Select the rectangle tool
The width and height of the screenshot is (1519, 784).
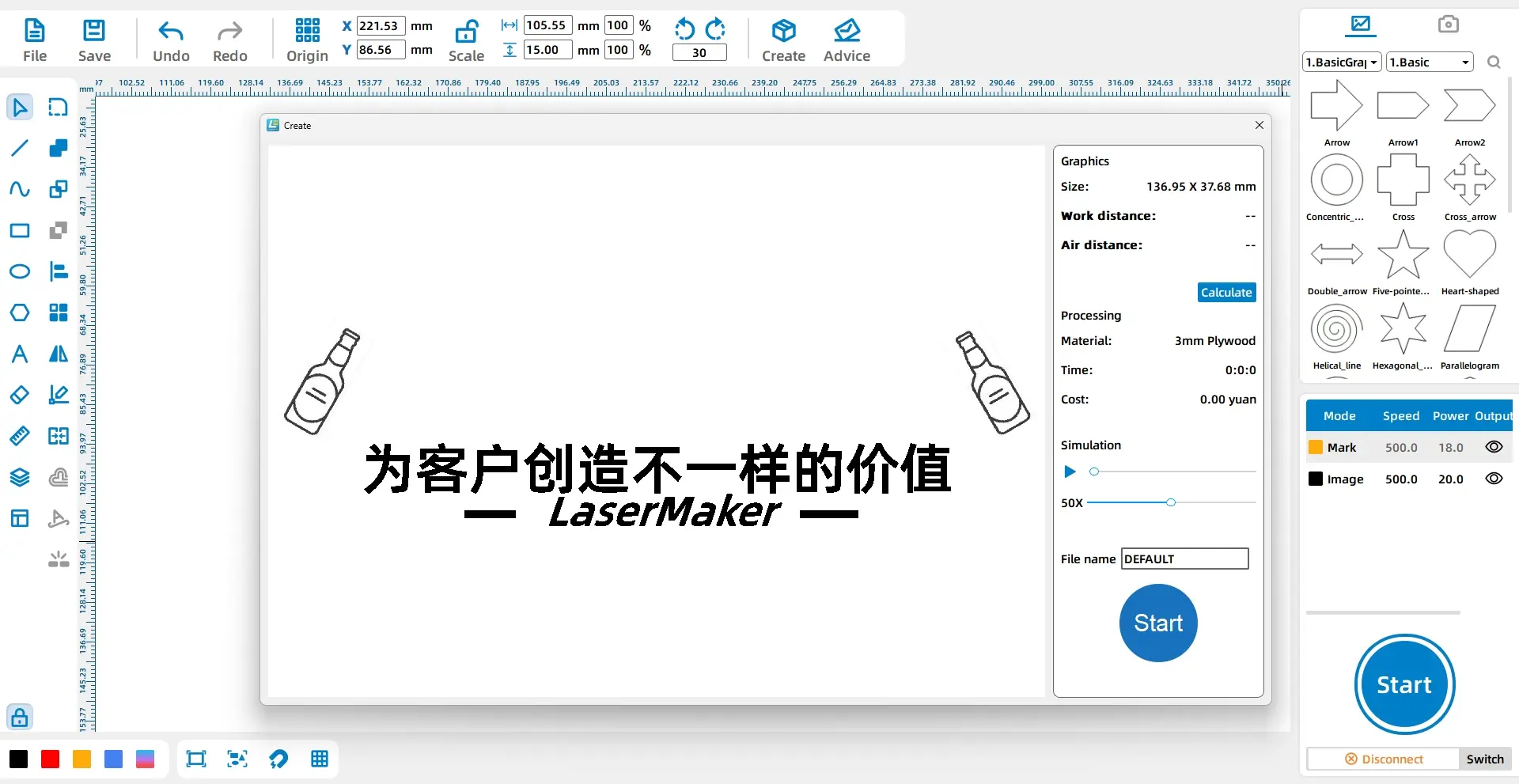(20, 230)
